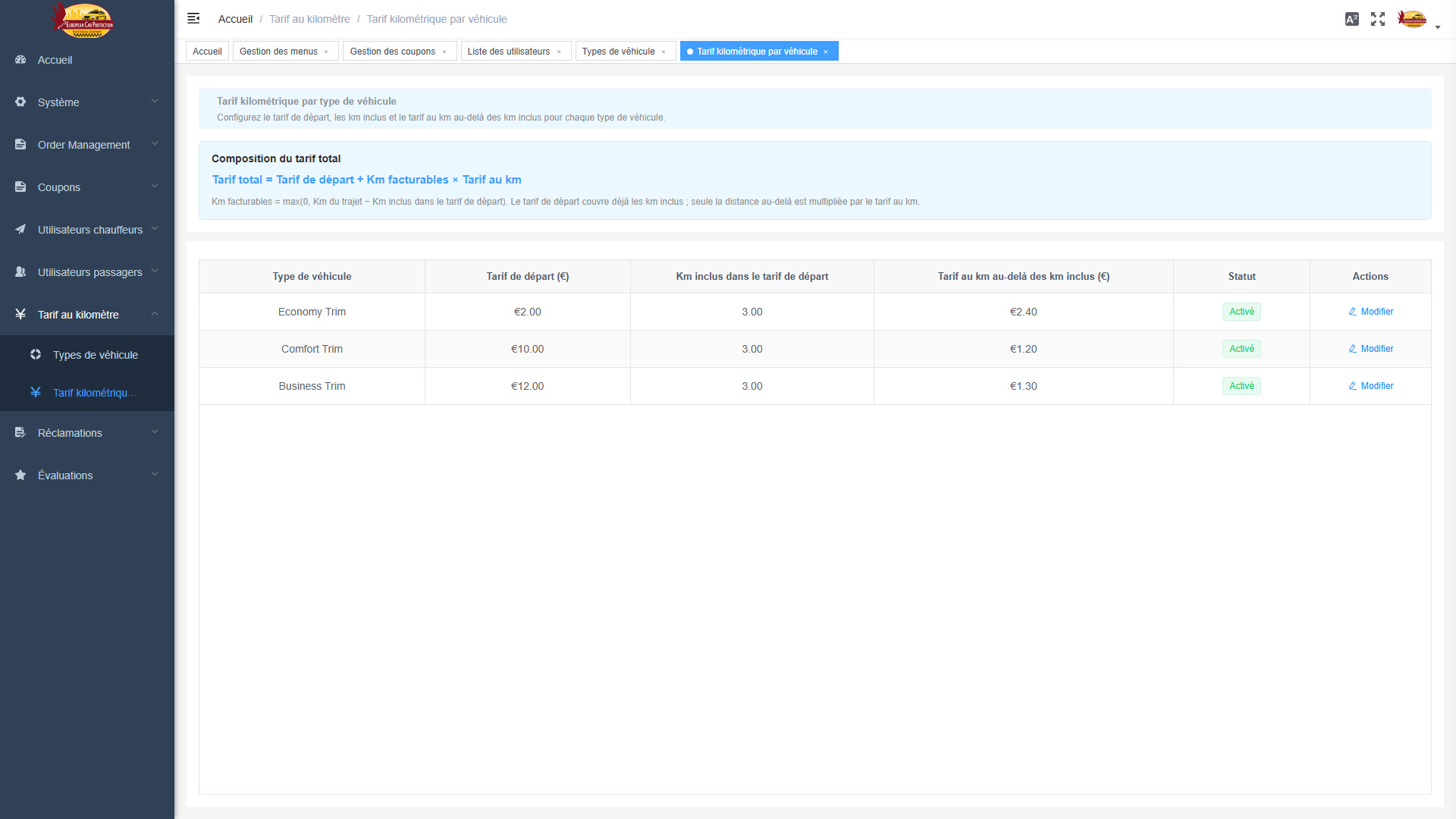
Task: Expand the Coupons menu chevron
Action: pos(155,186)
